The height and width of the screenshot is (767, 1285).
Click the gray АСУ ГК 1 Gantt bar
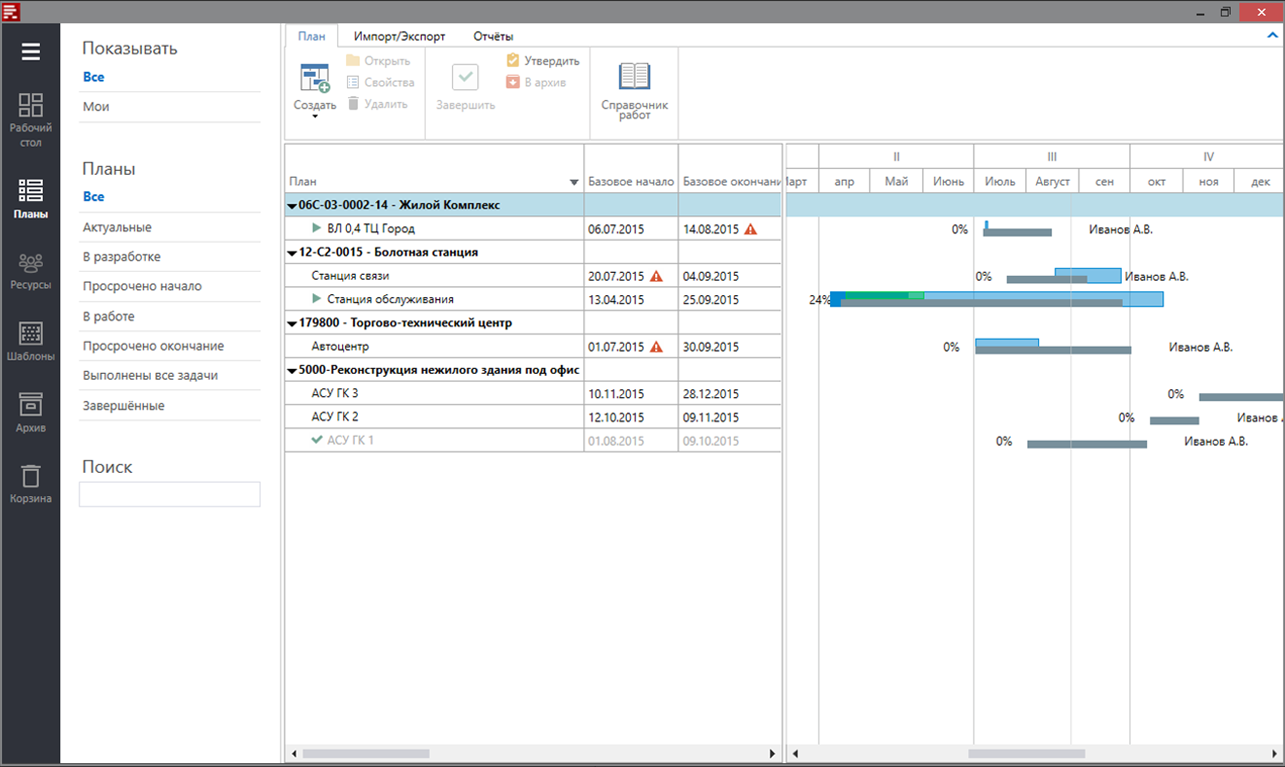pos(1087,444)
